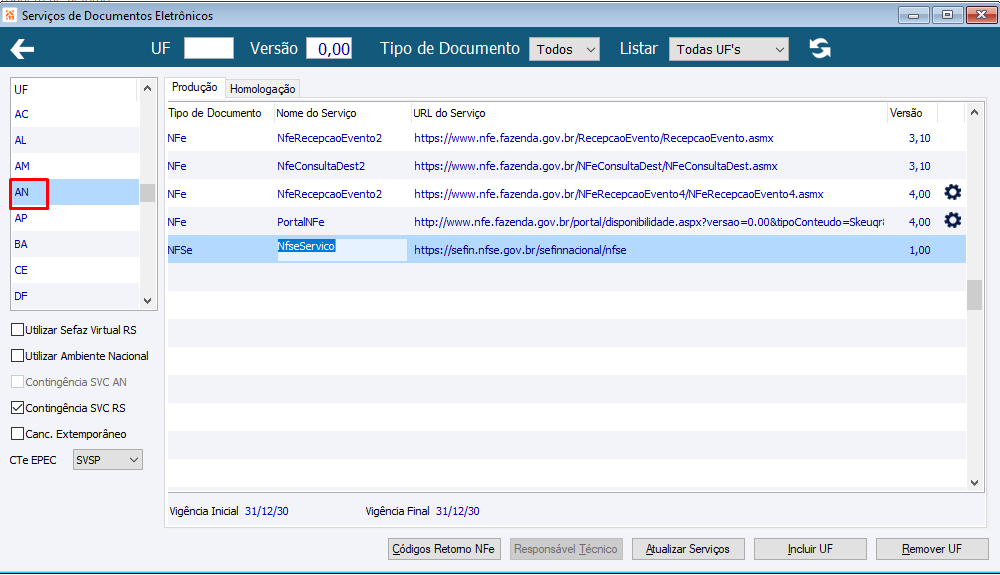The width and height of the screenshot is (1000, 575).
Task: Open gear settings for PortalNFe row
Action: (x=952, y=221)
